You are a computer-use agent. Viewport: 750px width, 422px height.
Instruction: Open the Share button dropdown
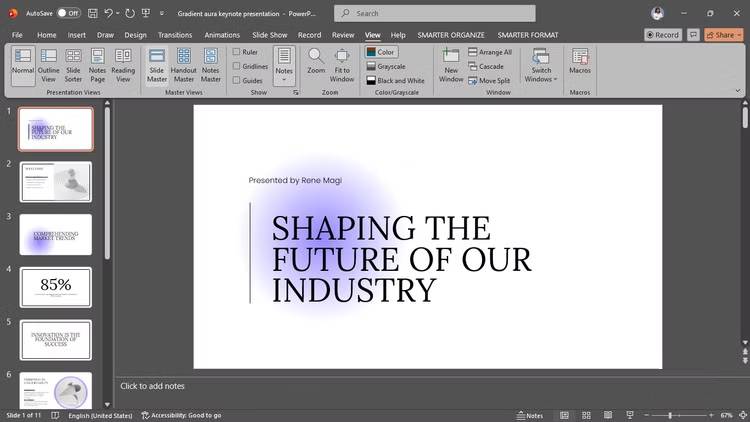[x=724, y=35]
